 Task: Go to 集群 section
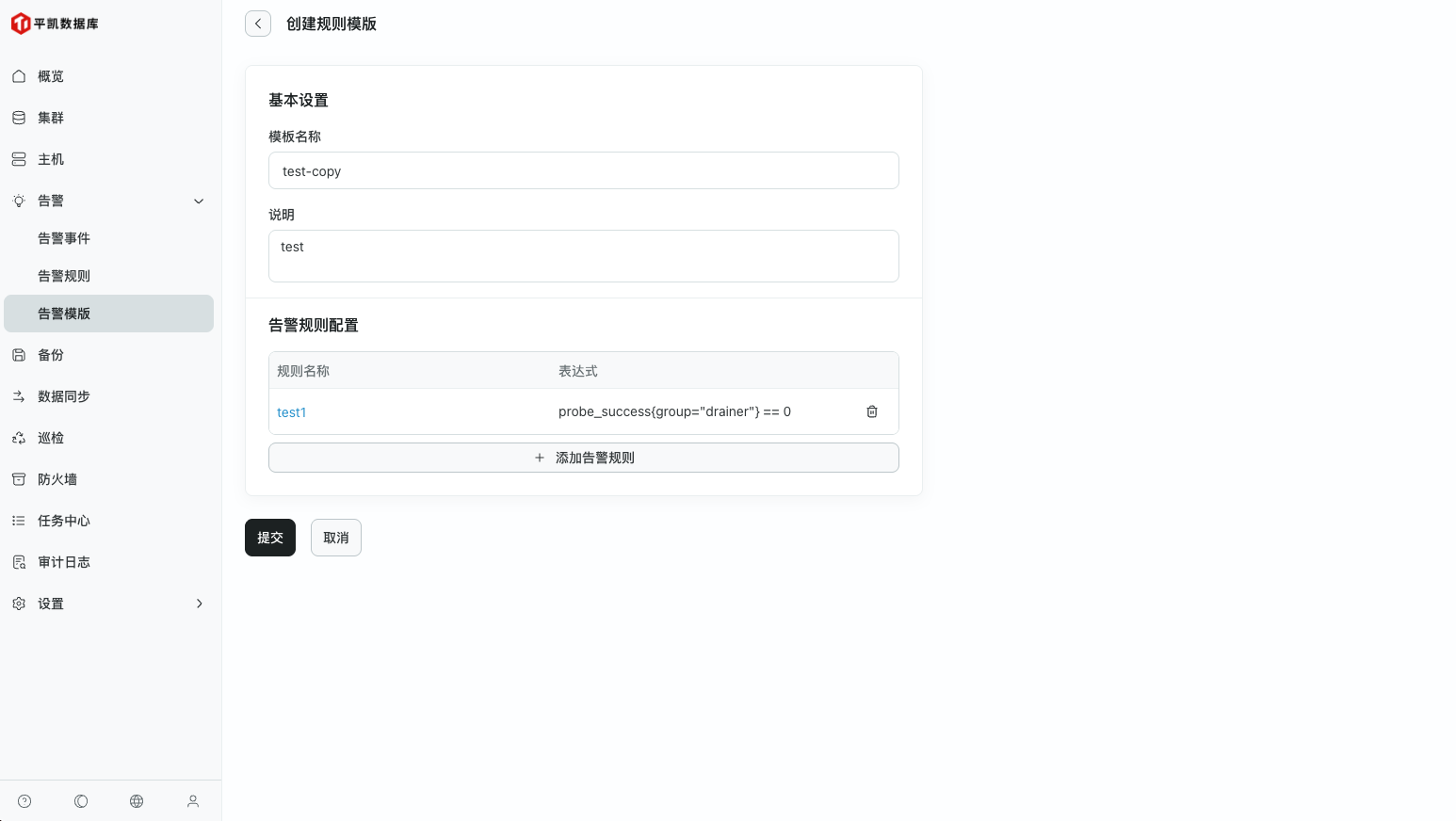click(51, 118)
